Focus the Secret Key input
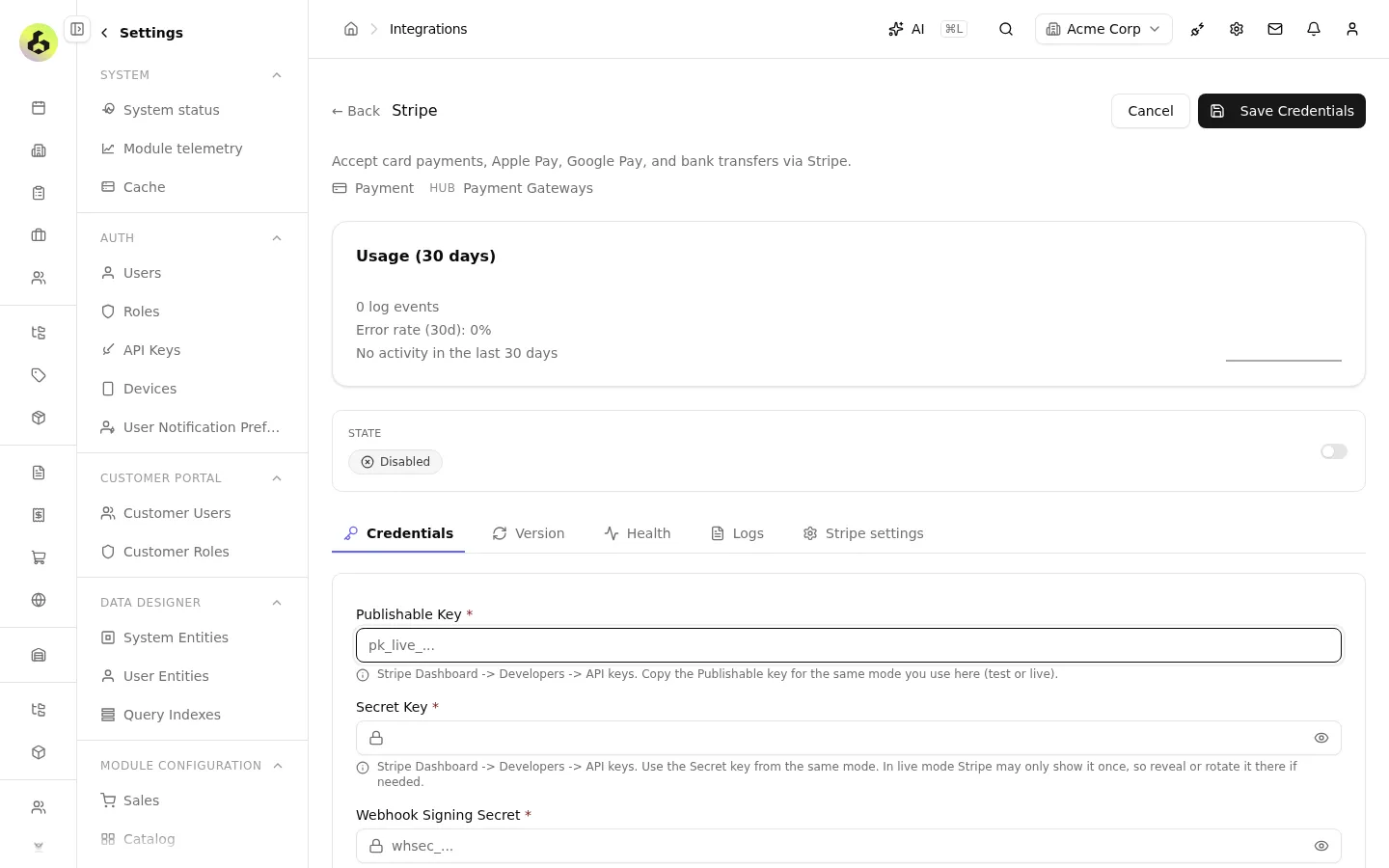Viewport: 1389px width, 868px height. click(x=849, y=738)
